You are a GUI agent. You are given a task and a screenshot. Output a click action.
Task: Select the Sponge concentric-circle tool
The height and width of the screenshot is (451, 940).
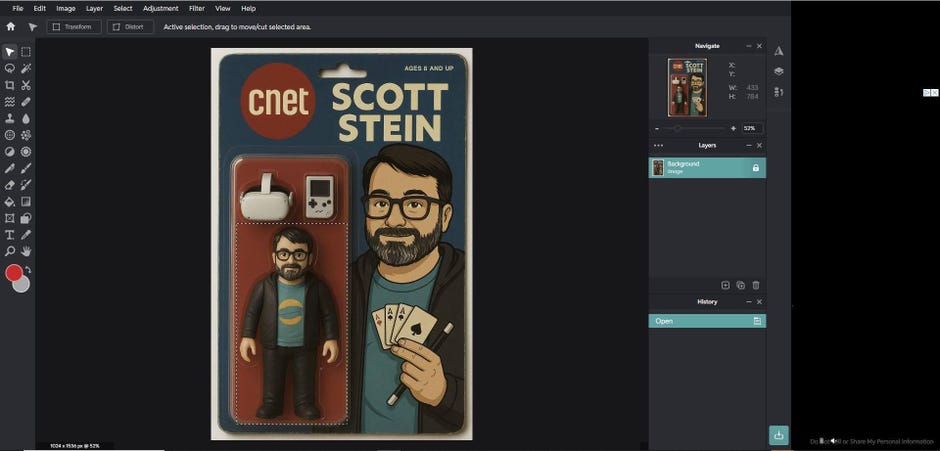click(26, 152)
